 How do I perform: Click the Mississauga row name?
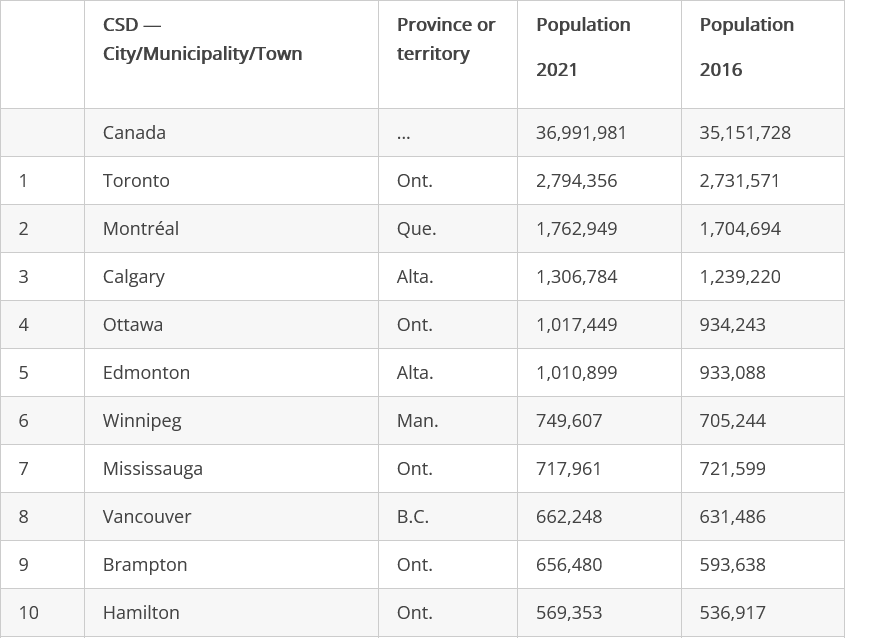tap(152, 469)
